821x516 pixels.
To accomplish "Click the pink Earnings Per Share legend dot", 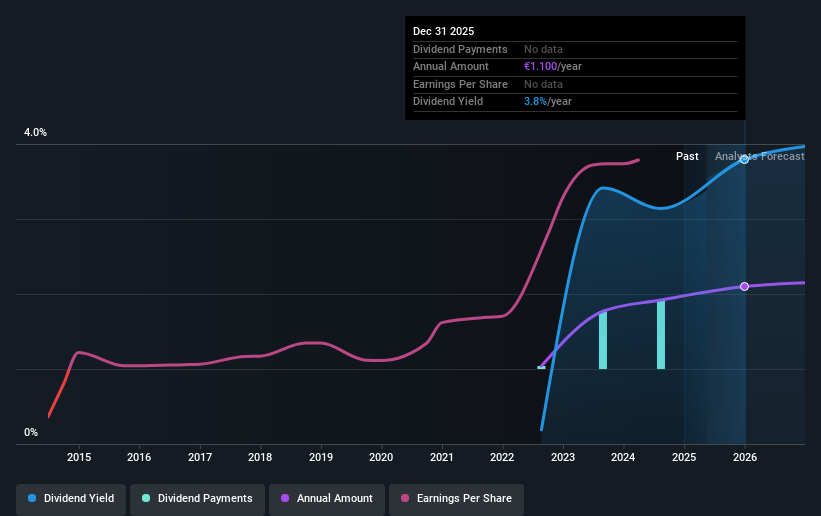I will tap(407, 498).
